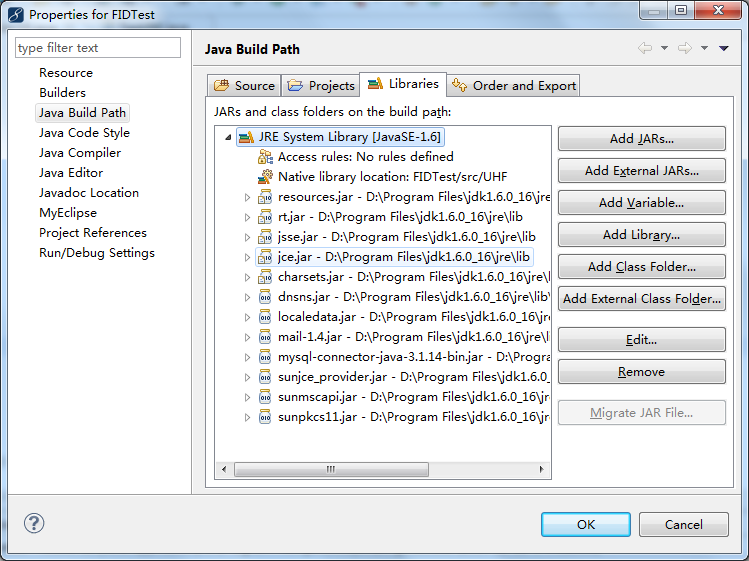This screenshot has height=561, width=749.
Task: Click the horizontal scrollbar thumb
Action: (x=332, y=469)
